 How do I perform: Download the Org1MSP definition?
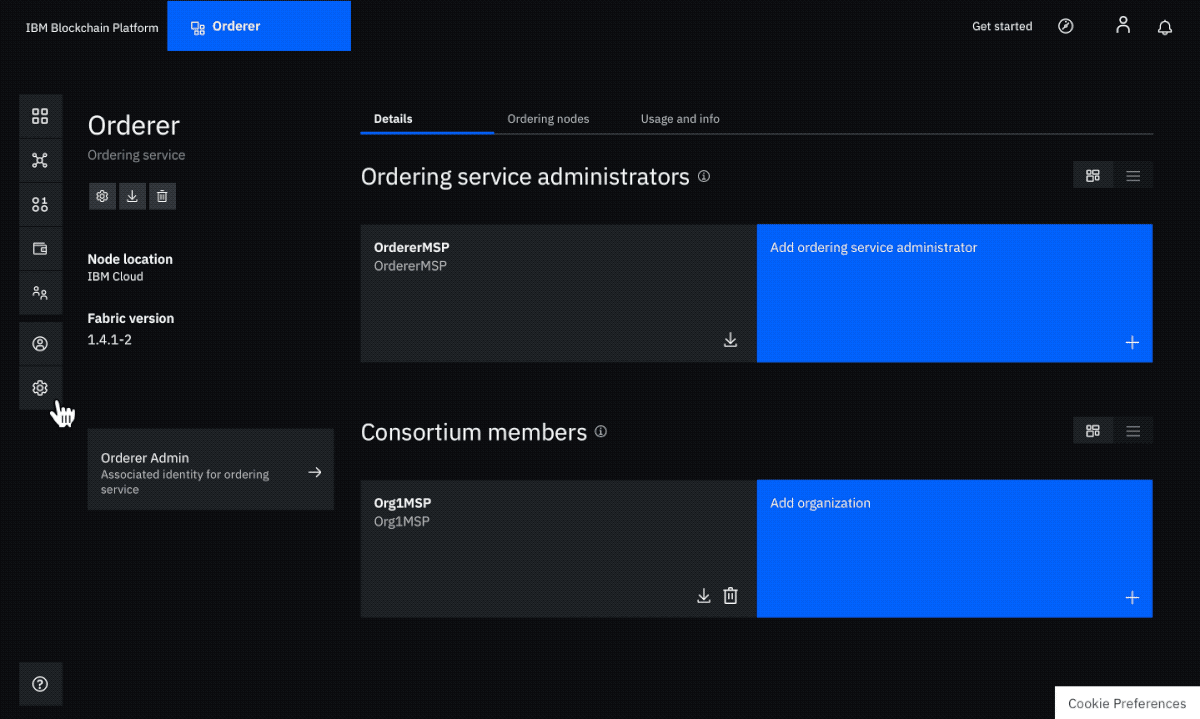(704, 596)
